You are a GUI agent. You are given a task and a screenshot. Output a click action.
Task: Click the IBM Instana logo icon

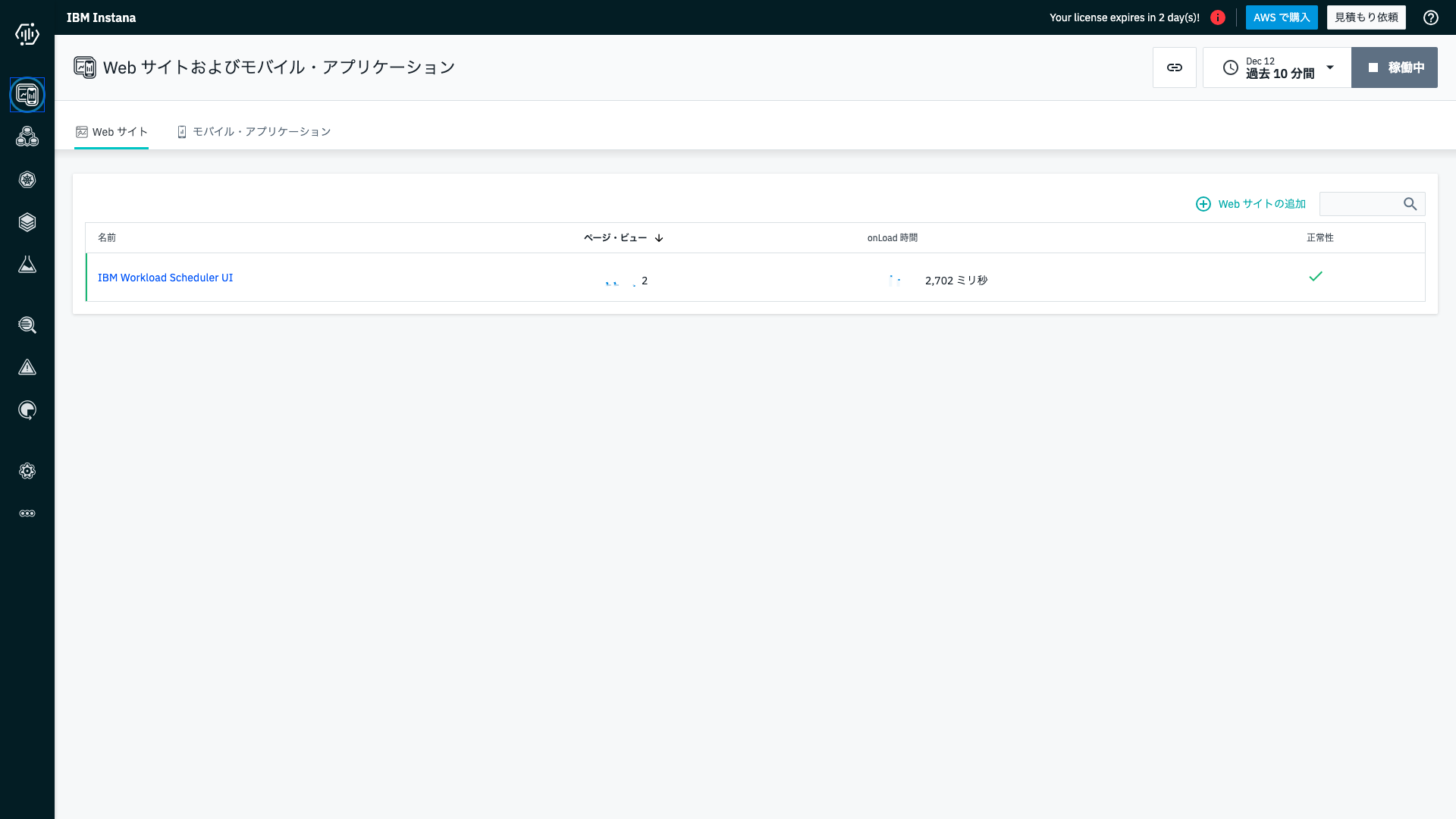pos(27,34)
